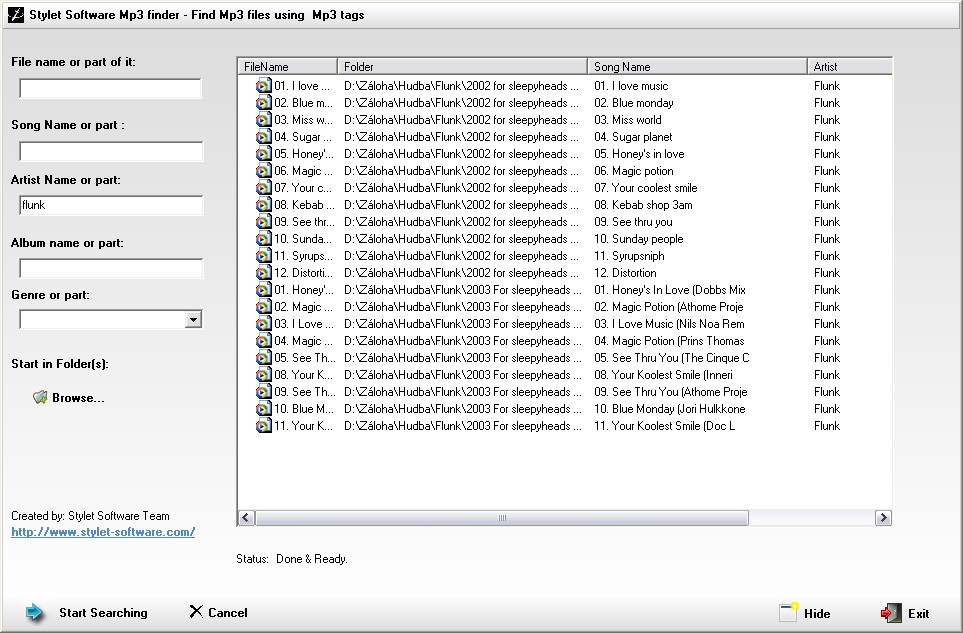Click the Hide button label
This screenshot has width=963, height=633.
pos(817,613)
